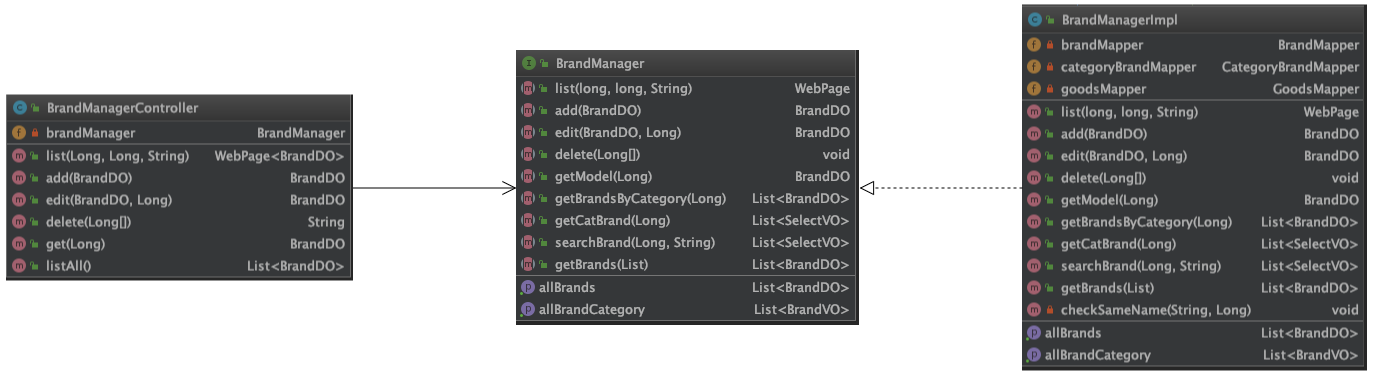The image size is (1373, 376).
Task: Select the BrandMapper field type
Action: point(1319,45)
